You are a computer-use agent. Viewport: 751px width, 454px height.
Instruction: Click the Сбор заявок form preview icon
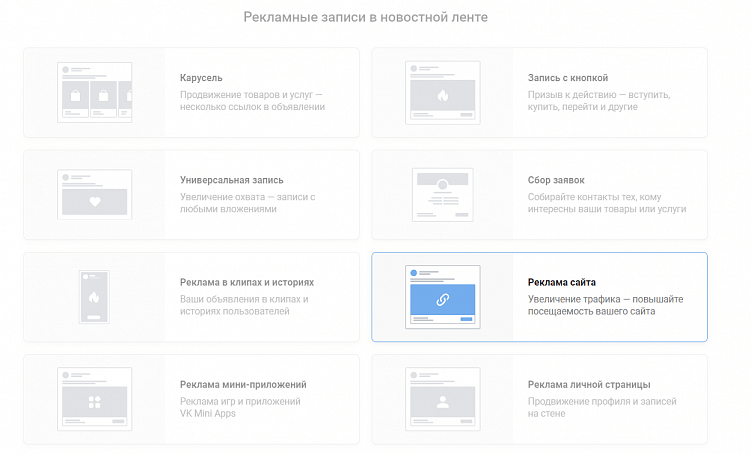443,194
